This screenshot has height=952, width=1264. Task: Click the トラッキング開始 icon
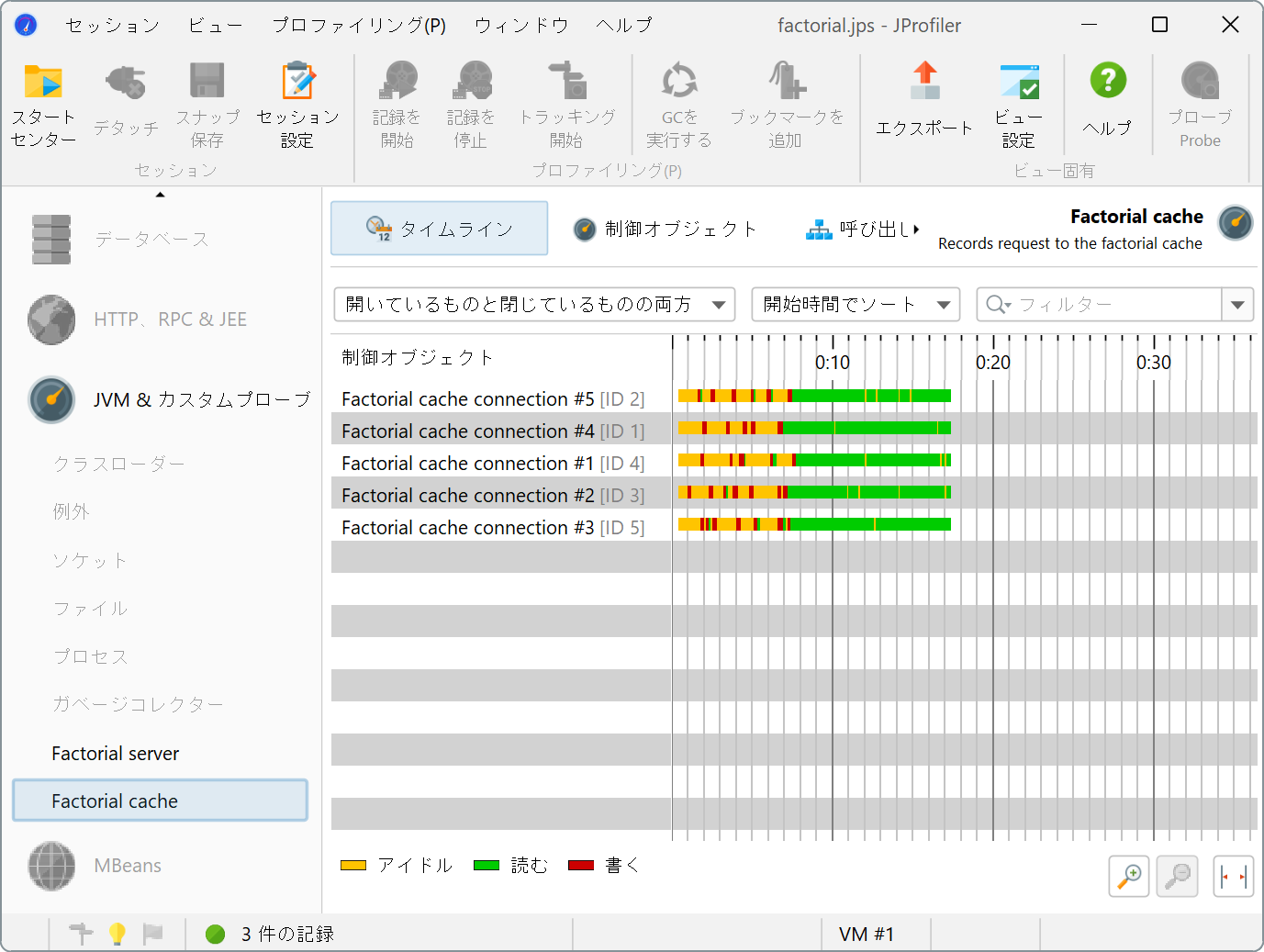point(567,81)
